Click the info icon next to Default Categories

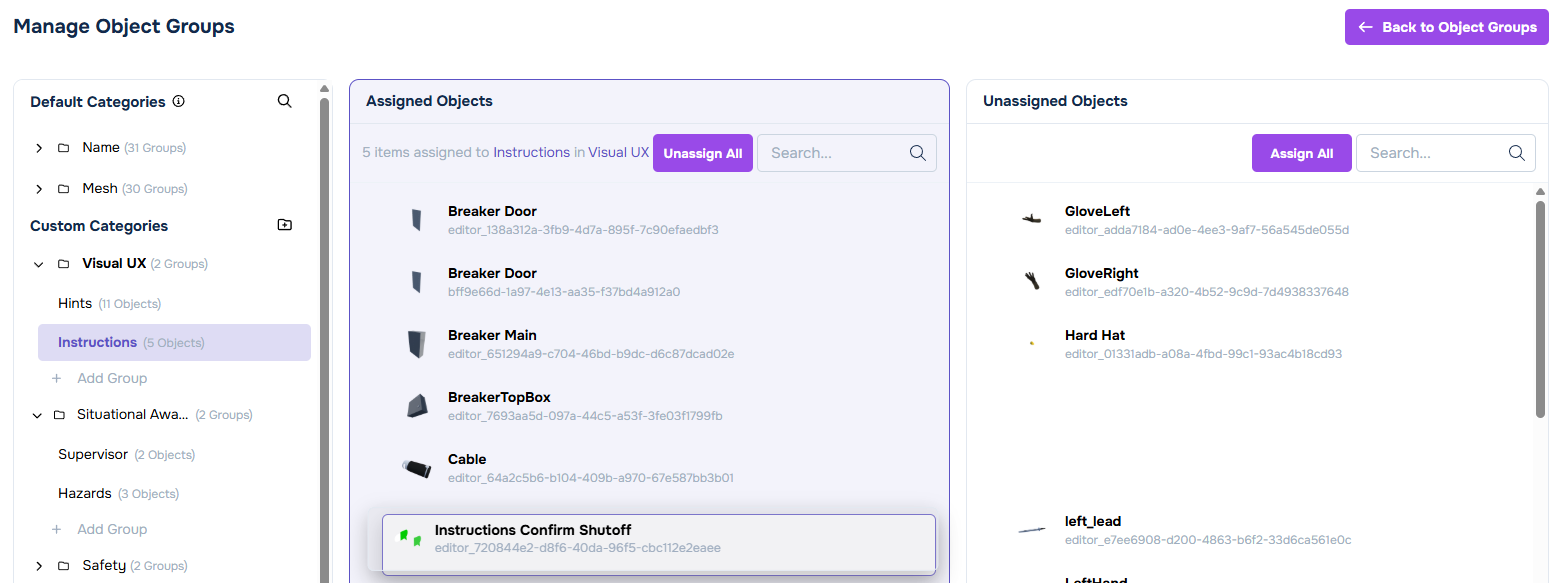pyautogui.click(x=179, y=101)
